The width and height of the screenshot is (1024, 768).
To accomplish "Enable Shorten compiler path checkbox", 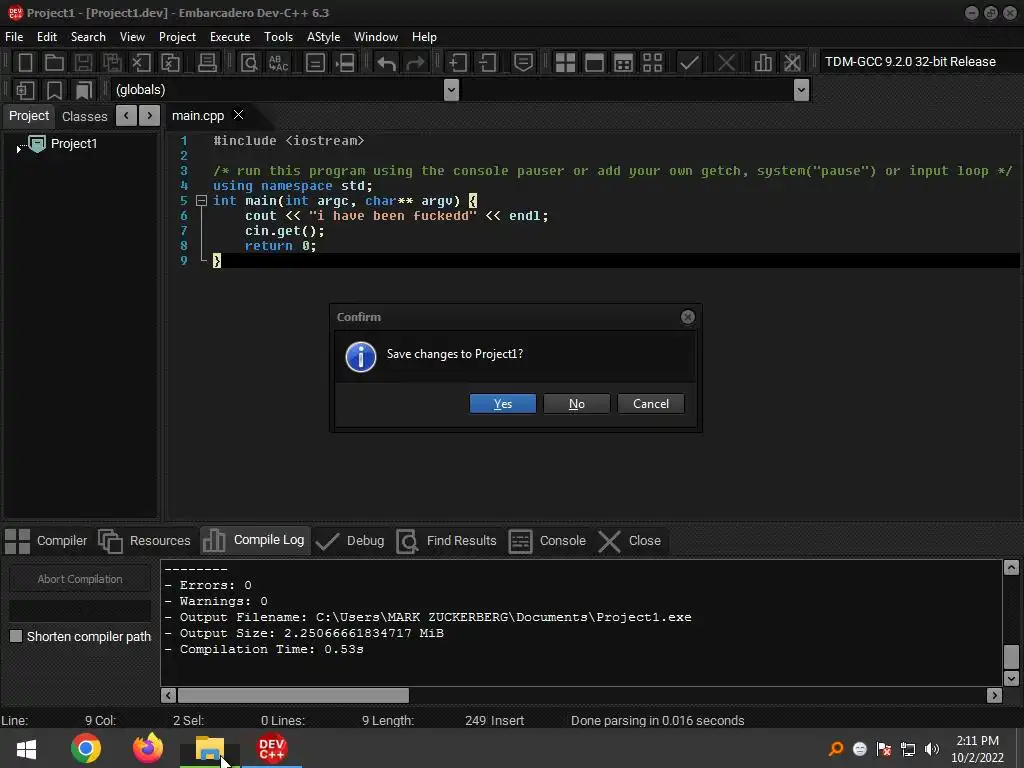I will pos(16,636).
